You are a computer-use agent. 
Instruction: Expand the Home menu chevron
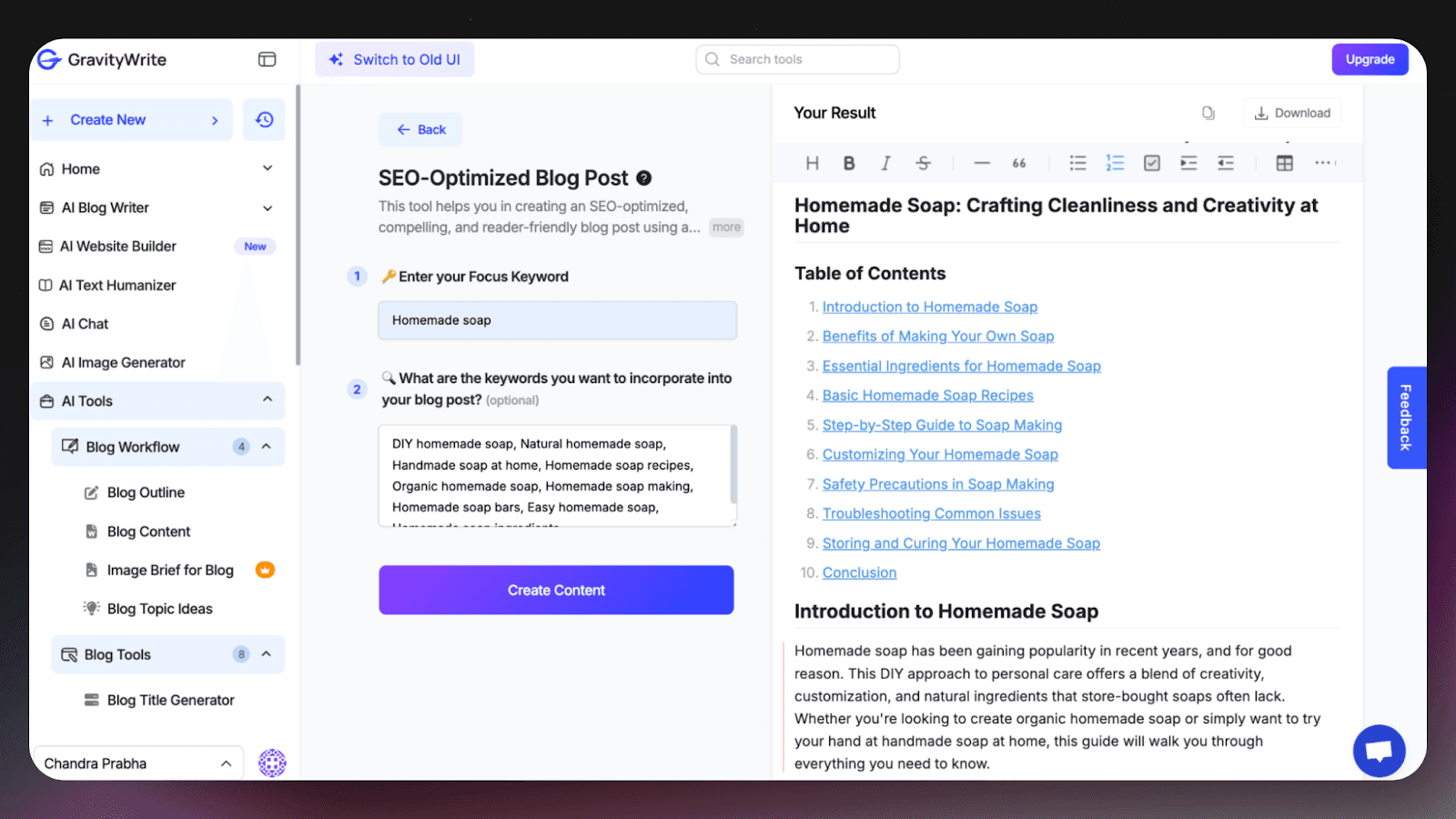pyautogui.click(x=268, y=168)
